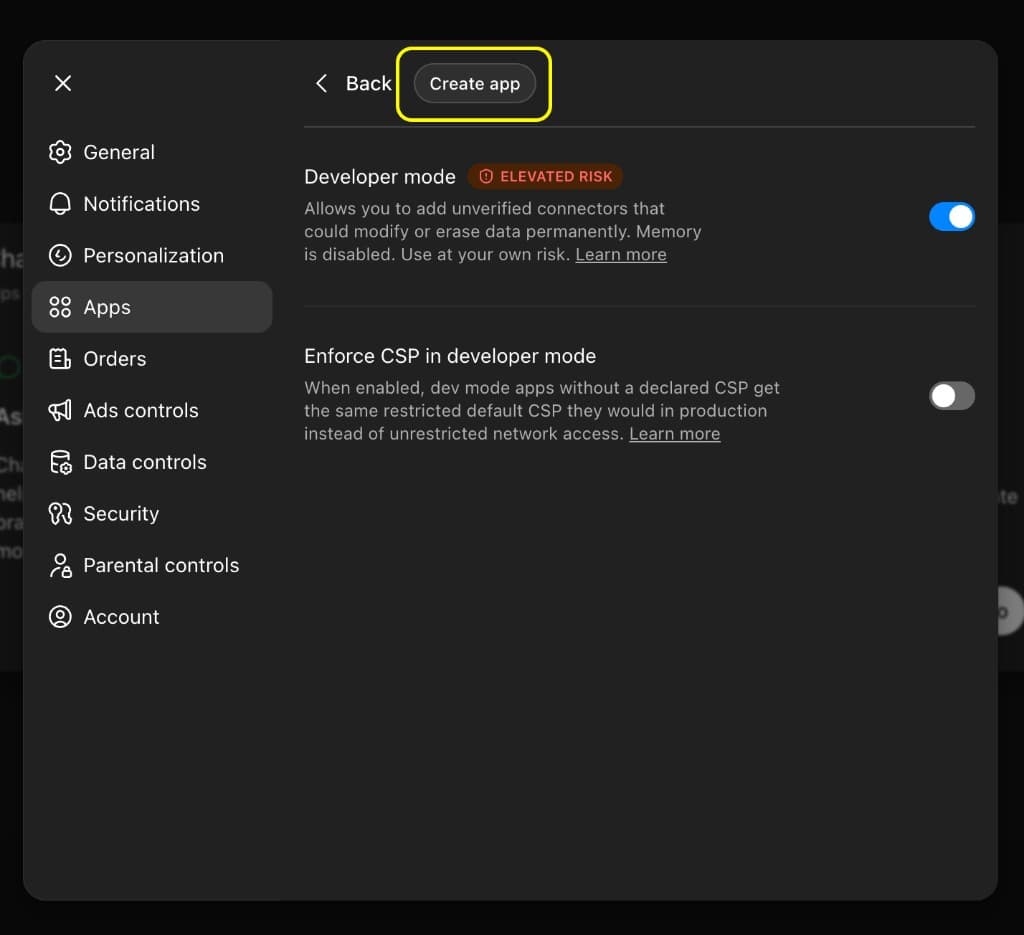Open Learn more link under Enforce CSP
The height and width of the screenshot is (935, 1024).
tap(675, 434)
